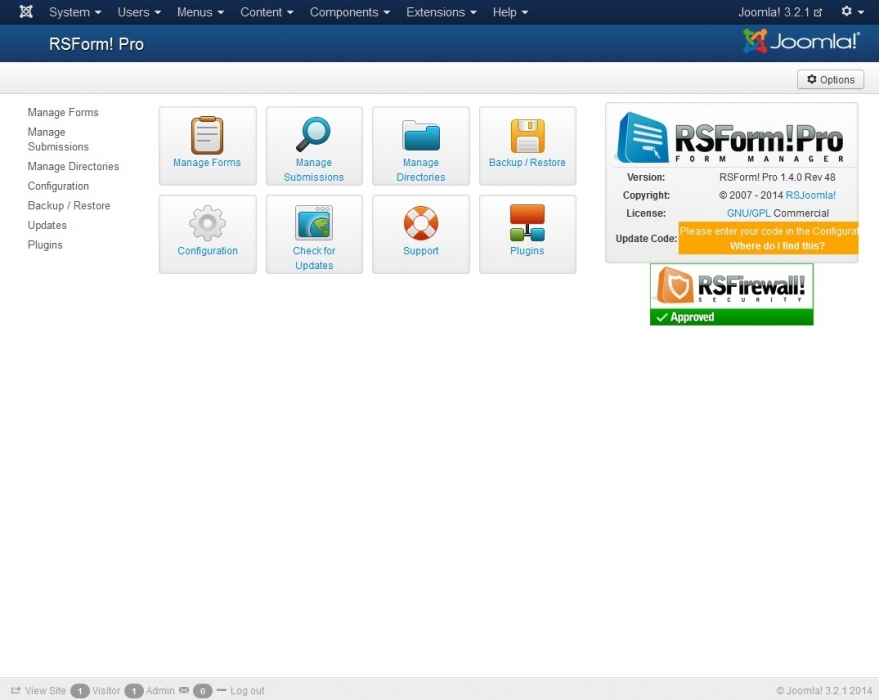Expand the Users dropdown menu

pos(139,12)
